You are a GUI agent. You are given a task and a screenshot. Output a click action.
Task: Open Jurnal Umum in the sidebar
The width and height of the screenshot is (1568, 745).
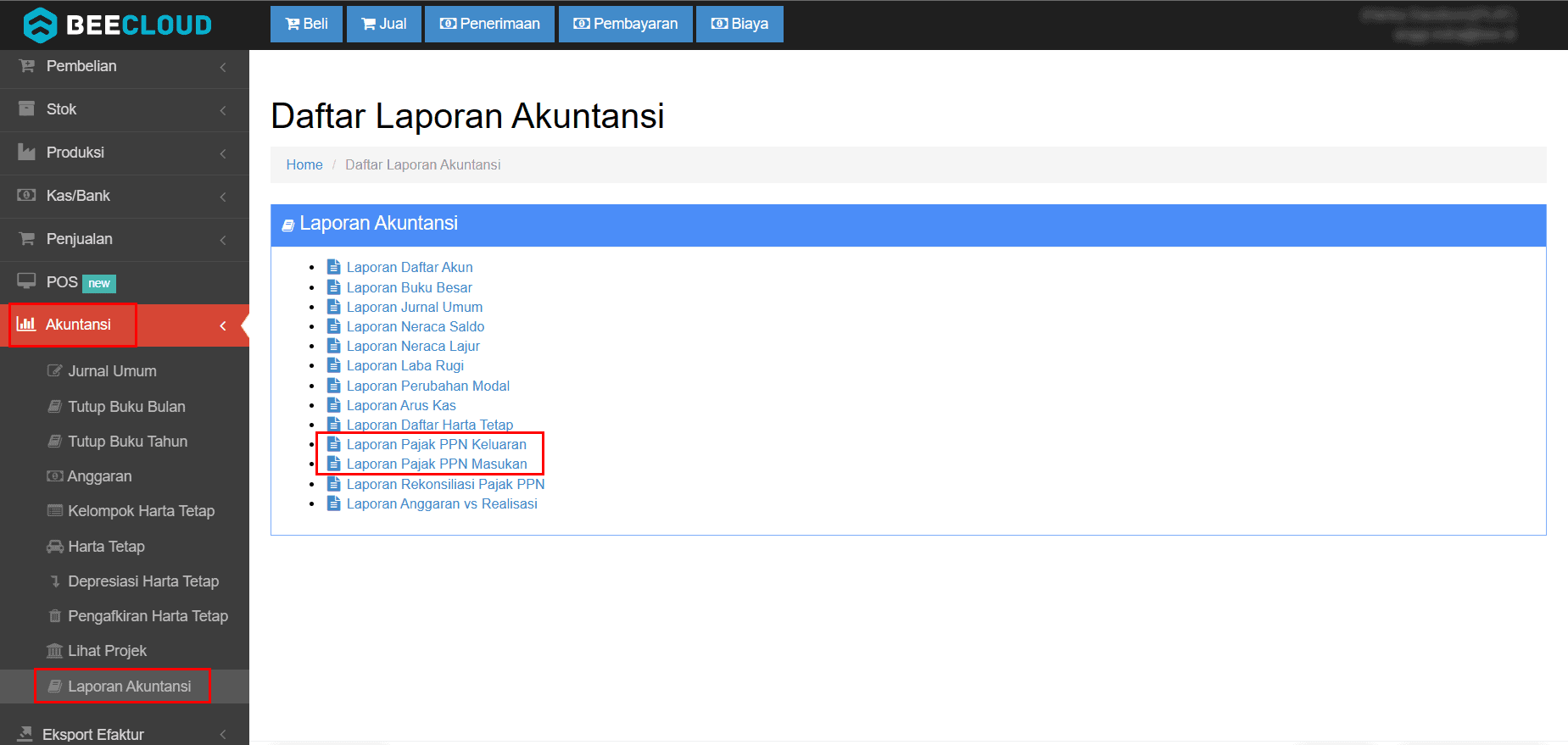pos(112,371)
